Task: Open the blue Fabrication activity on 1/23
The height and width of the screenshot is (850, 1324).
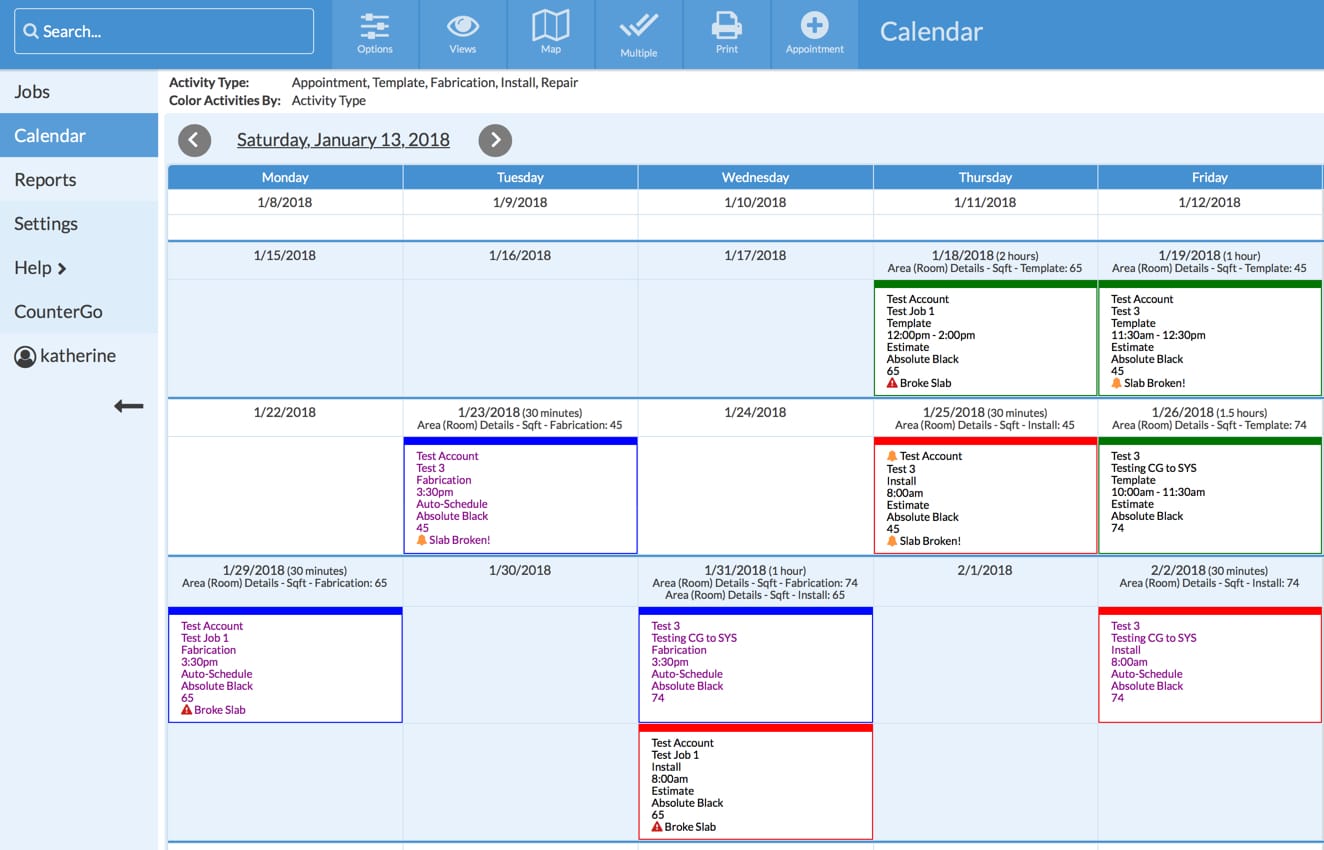Action: (520, 495)
